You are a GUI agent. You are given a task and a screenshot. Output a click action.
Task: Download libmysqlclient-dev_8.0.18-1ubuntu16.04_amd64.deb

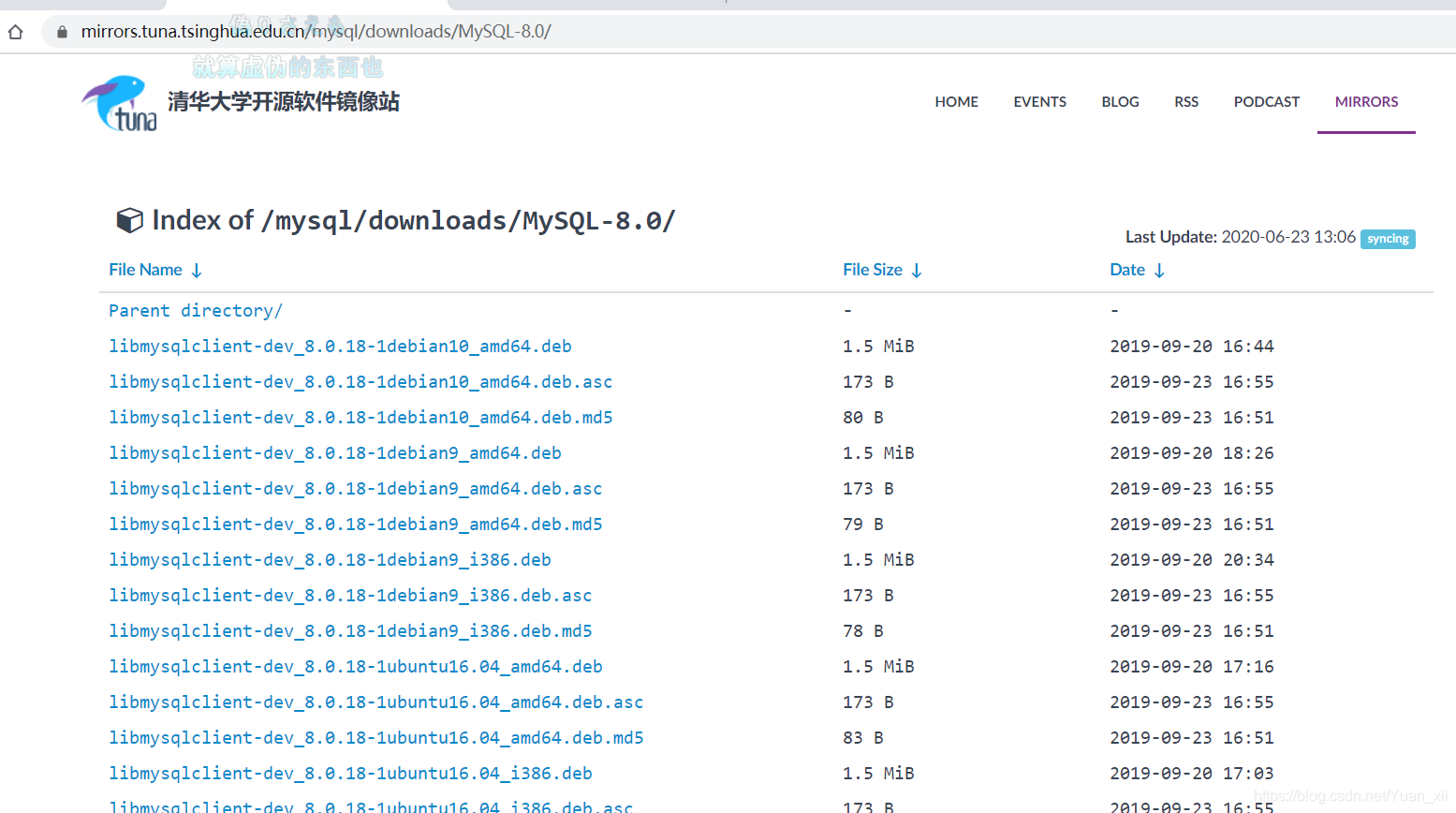(x=356, y=667)
